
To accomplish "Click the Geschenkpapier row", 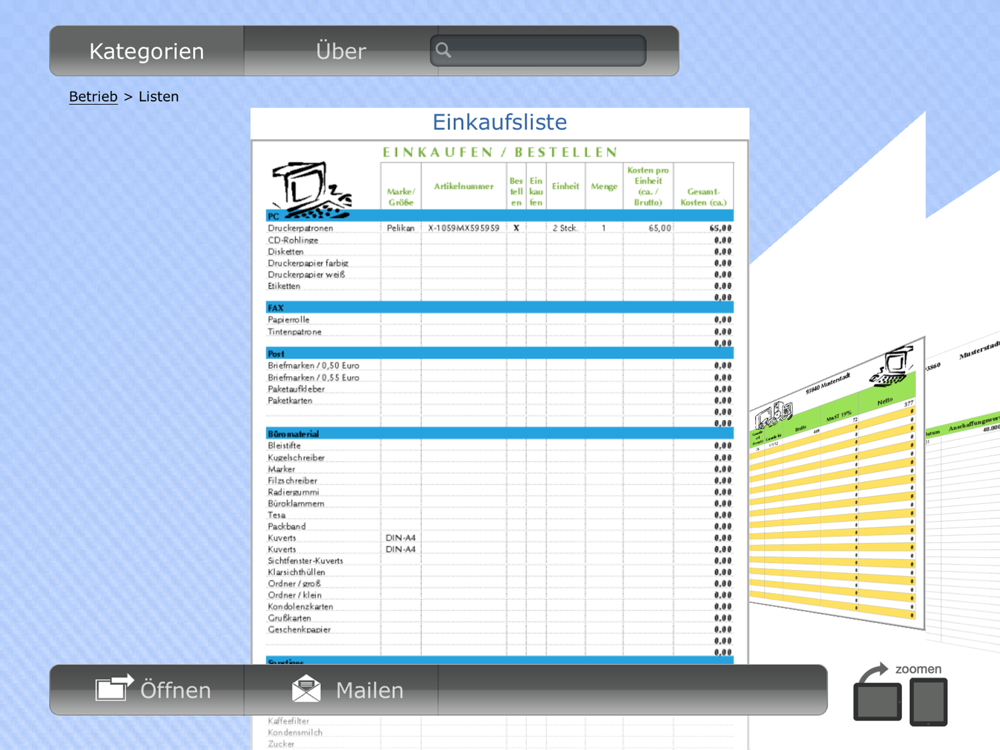I will [x=499, y=630].
